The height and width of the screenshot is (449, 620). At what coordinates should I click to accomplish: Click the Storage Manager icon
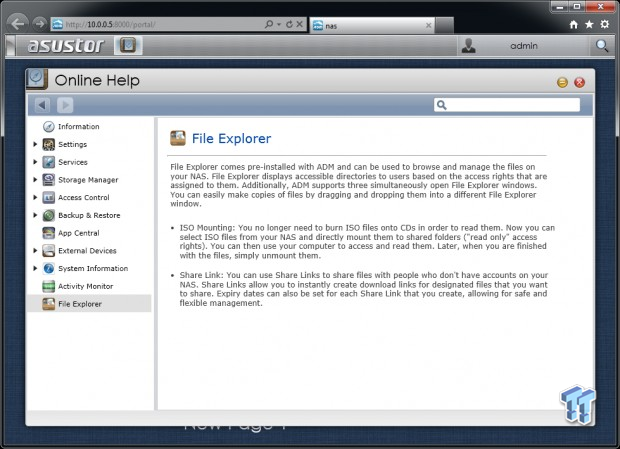[x=49, y=180]
